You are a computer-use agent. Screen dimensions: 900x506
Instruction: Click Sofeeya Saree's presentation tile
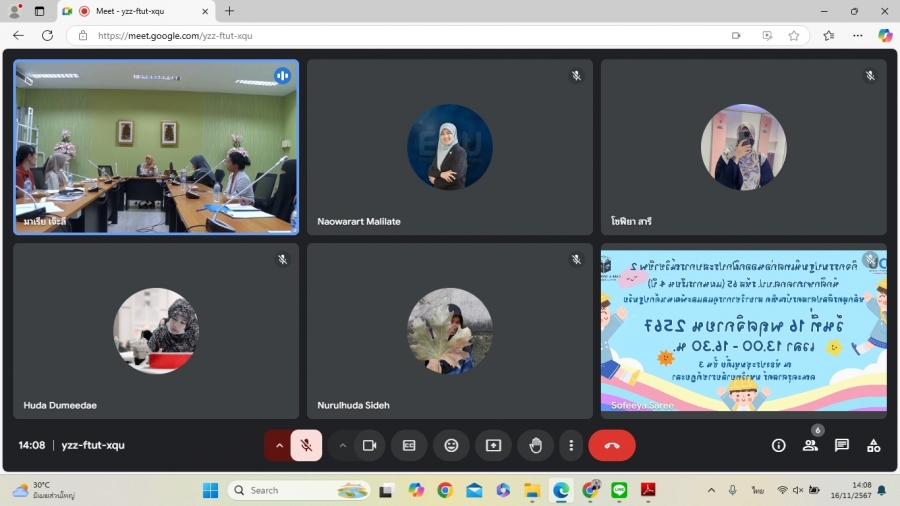(743, 330)
